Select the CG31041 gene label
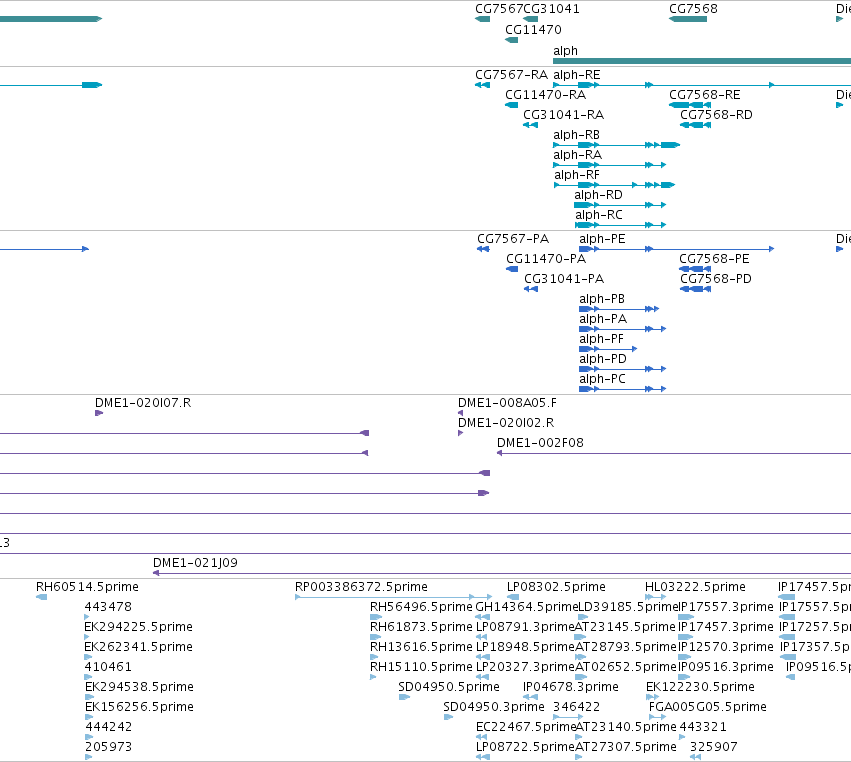The width and height of the screenshot is (851, 762). coord(551,9)
